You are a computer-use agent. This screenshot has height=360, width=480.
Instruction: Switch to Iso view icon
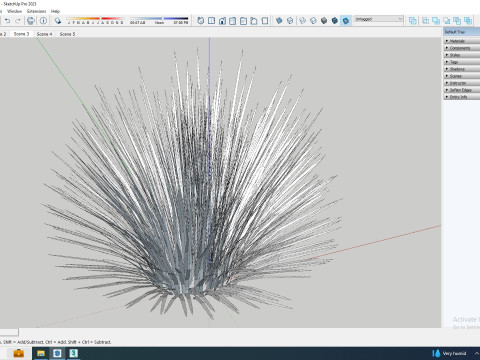[x=201, y=21]
